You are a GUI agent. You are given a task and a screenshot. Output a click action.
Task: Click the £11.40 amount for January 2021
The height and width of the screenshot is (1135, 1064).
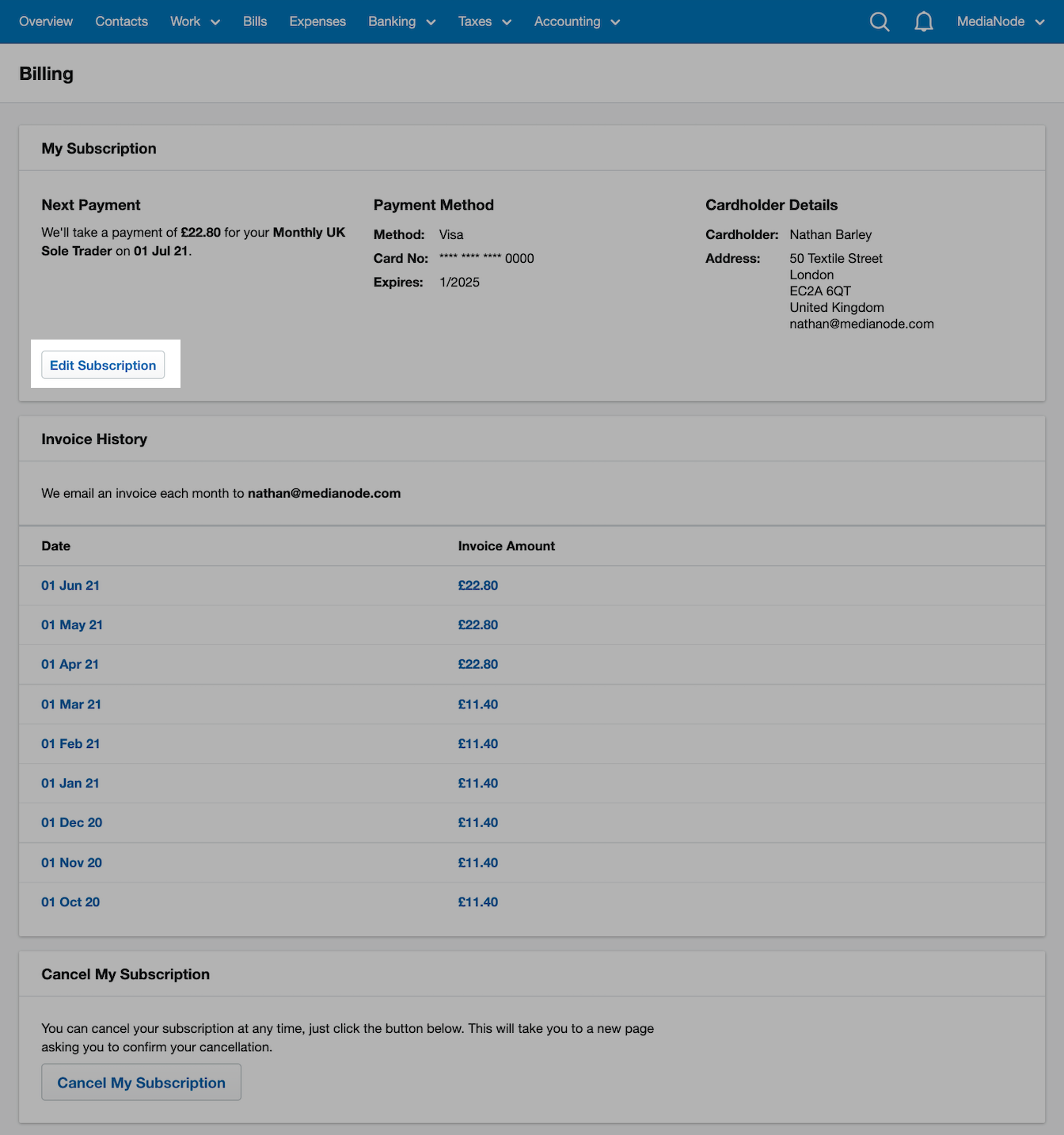pos(478,783)
